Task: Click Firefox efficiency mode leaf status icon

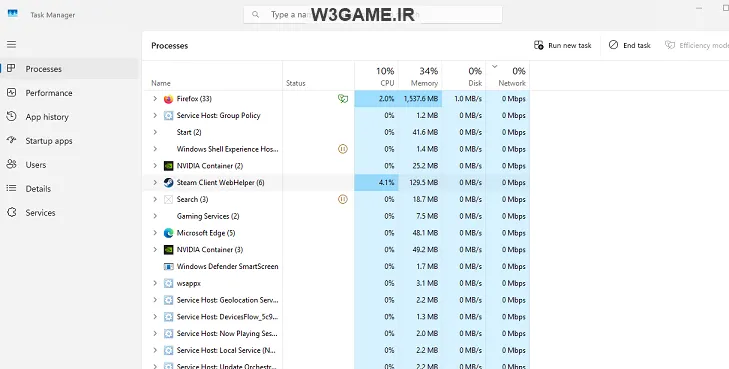Action: pos(343,99)
